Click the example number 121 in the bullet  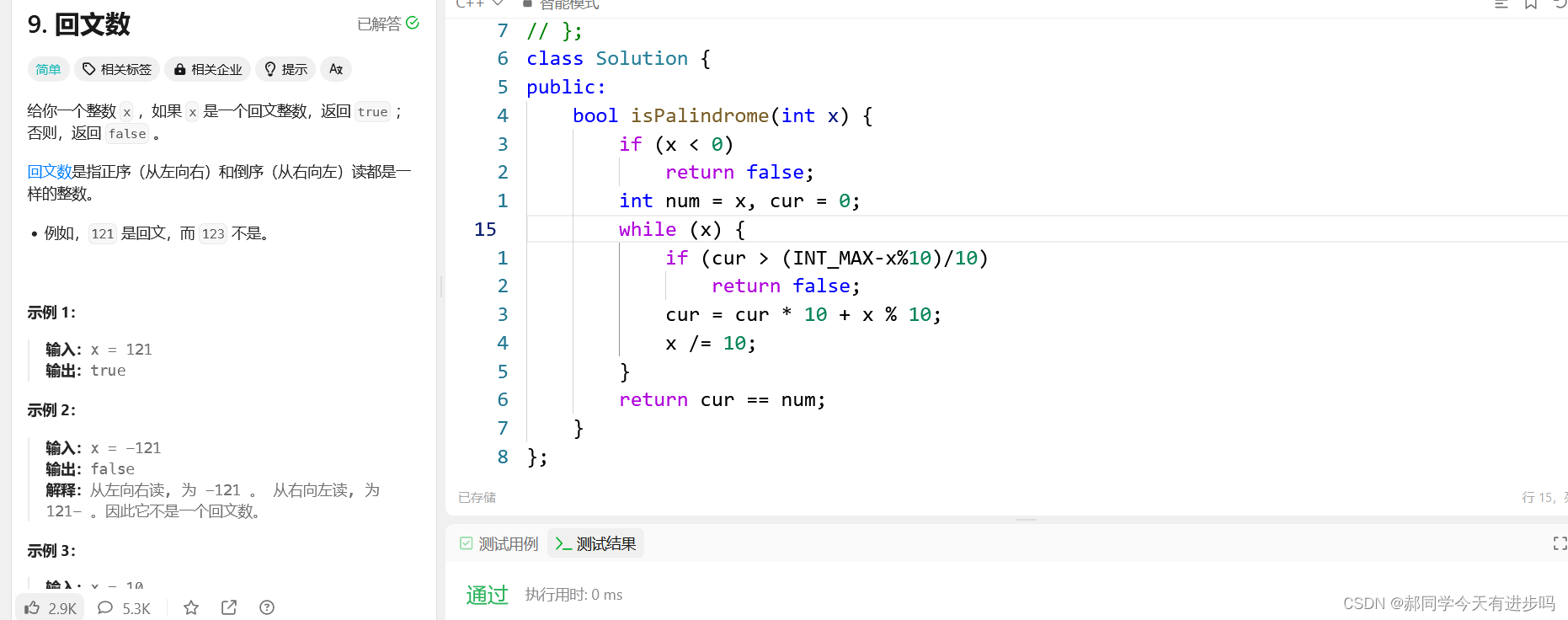pos(103,233)
